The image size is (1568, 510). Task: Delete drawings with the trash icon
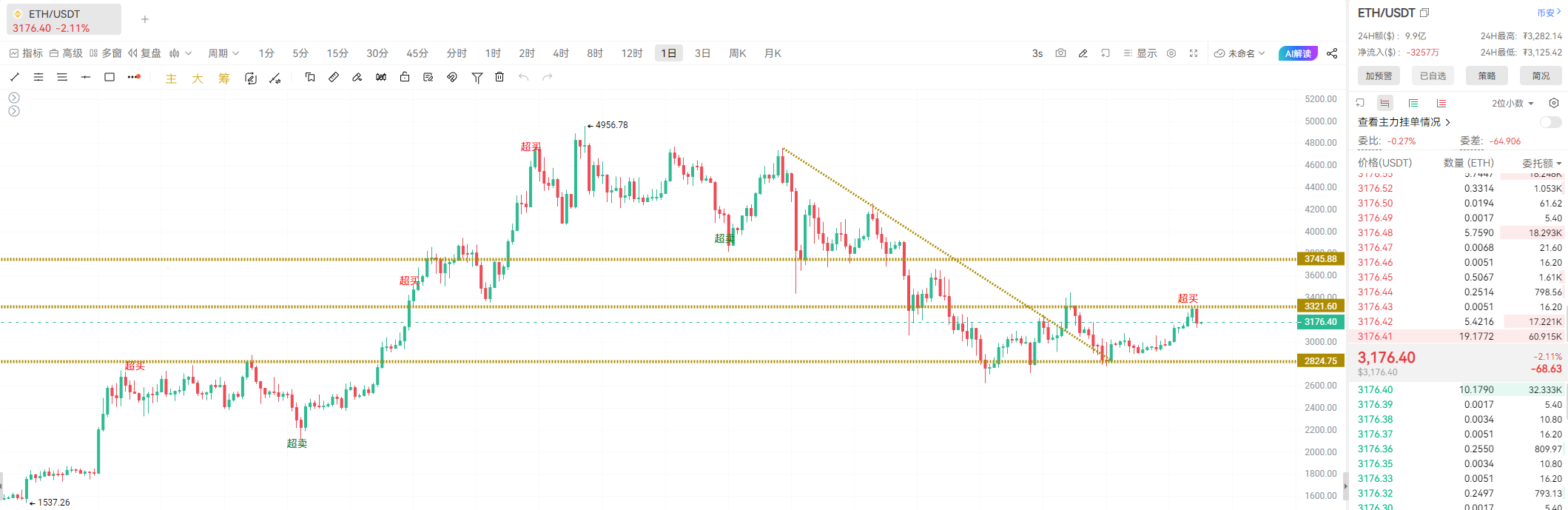click(499, 77)
